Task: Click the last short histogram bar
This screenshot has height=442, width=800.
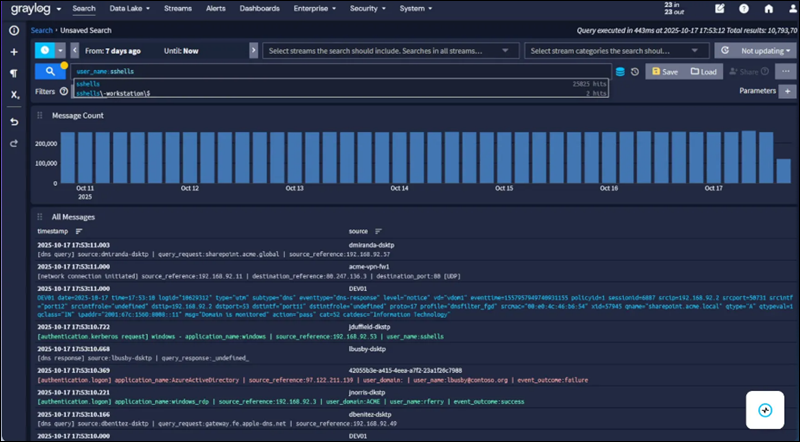Action: click(783, 171)
